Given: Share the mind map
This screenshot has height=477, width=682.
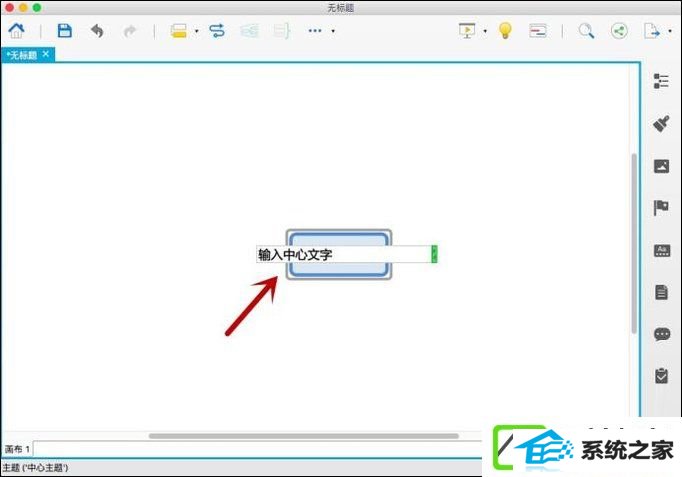Looking at the screenshot, I should click(x=619, y=31).
